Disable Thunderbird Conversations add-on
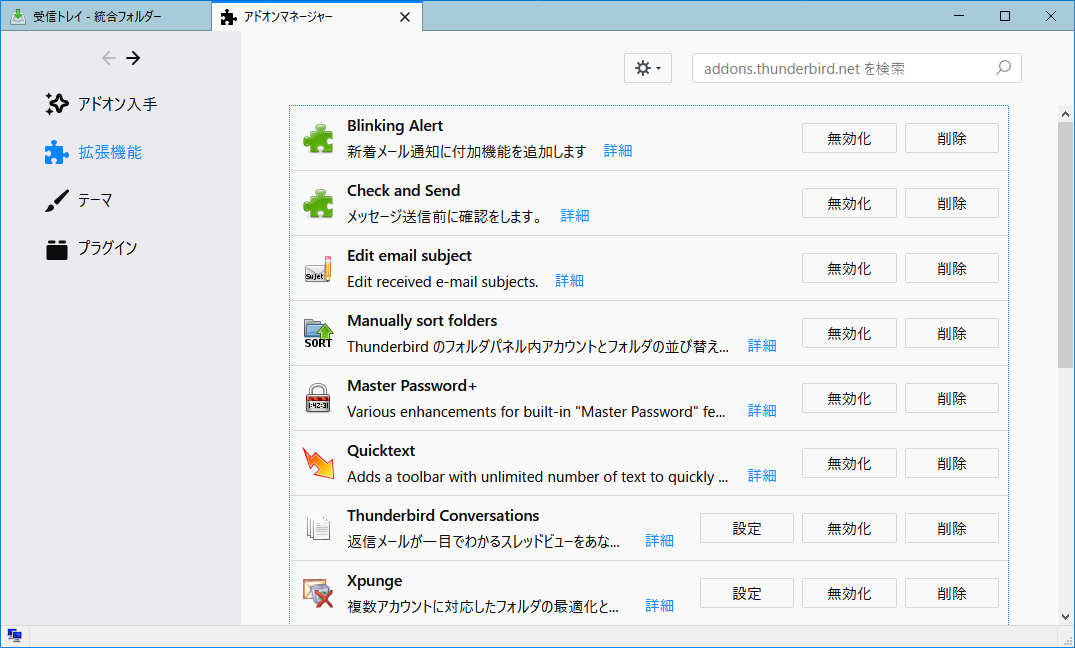1075x648 pixels. (849, 528)
